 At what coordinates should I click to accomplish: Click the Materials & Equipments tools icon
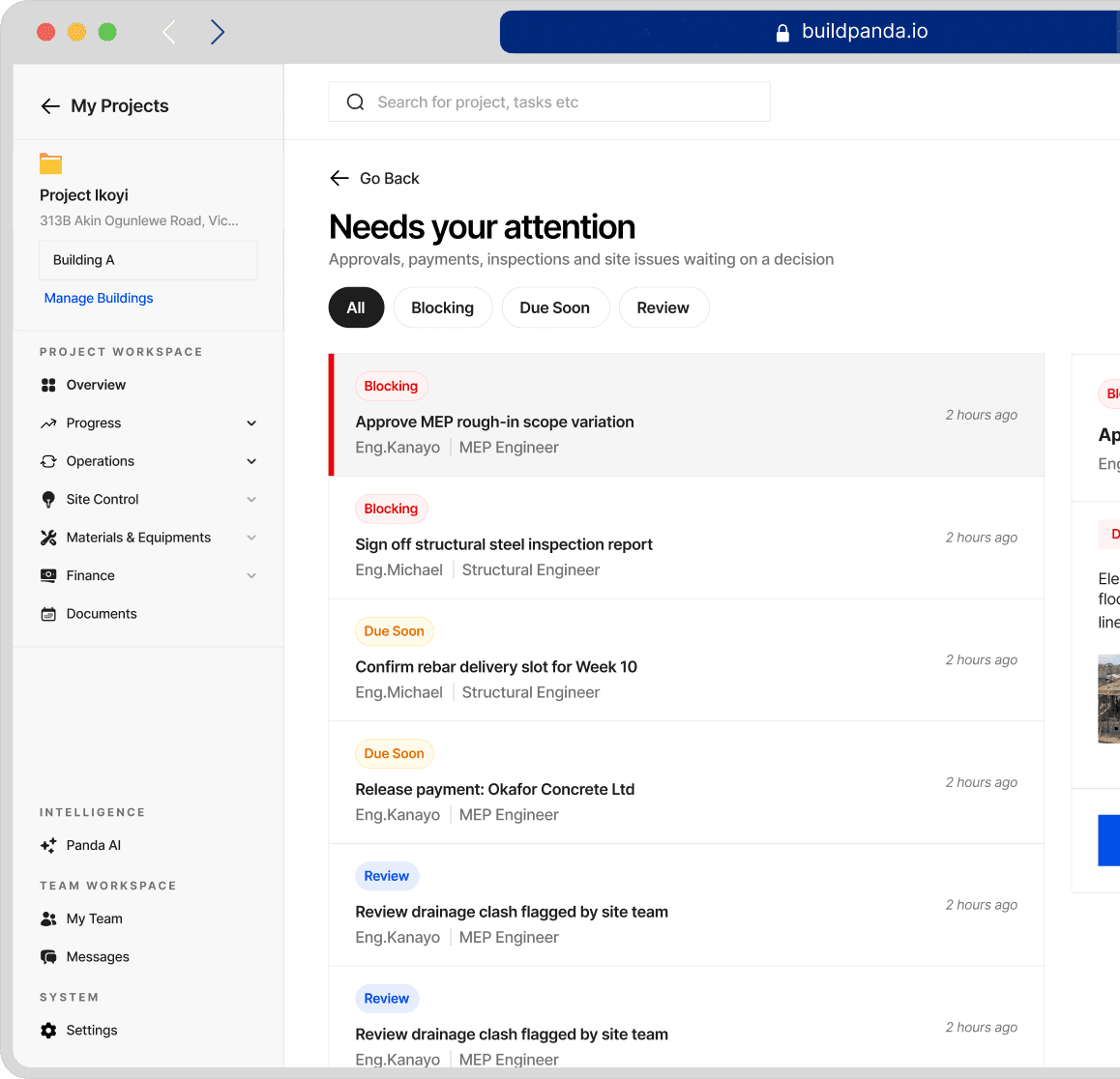48,538
